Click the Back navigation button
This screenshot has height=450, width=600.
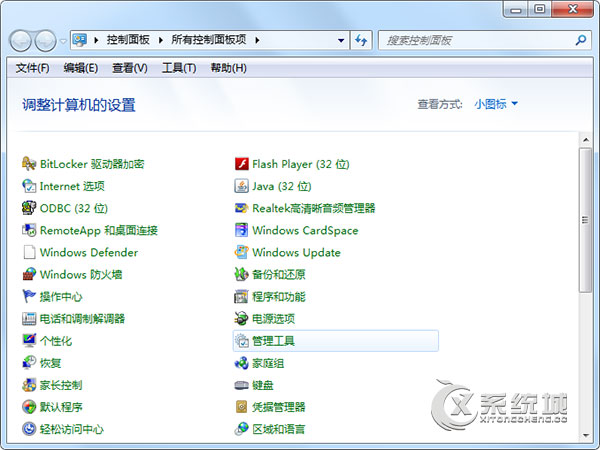(20, 41)
